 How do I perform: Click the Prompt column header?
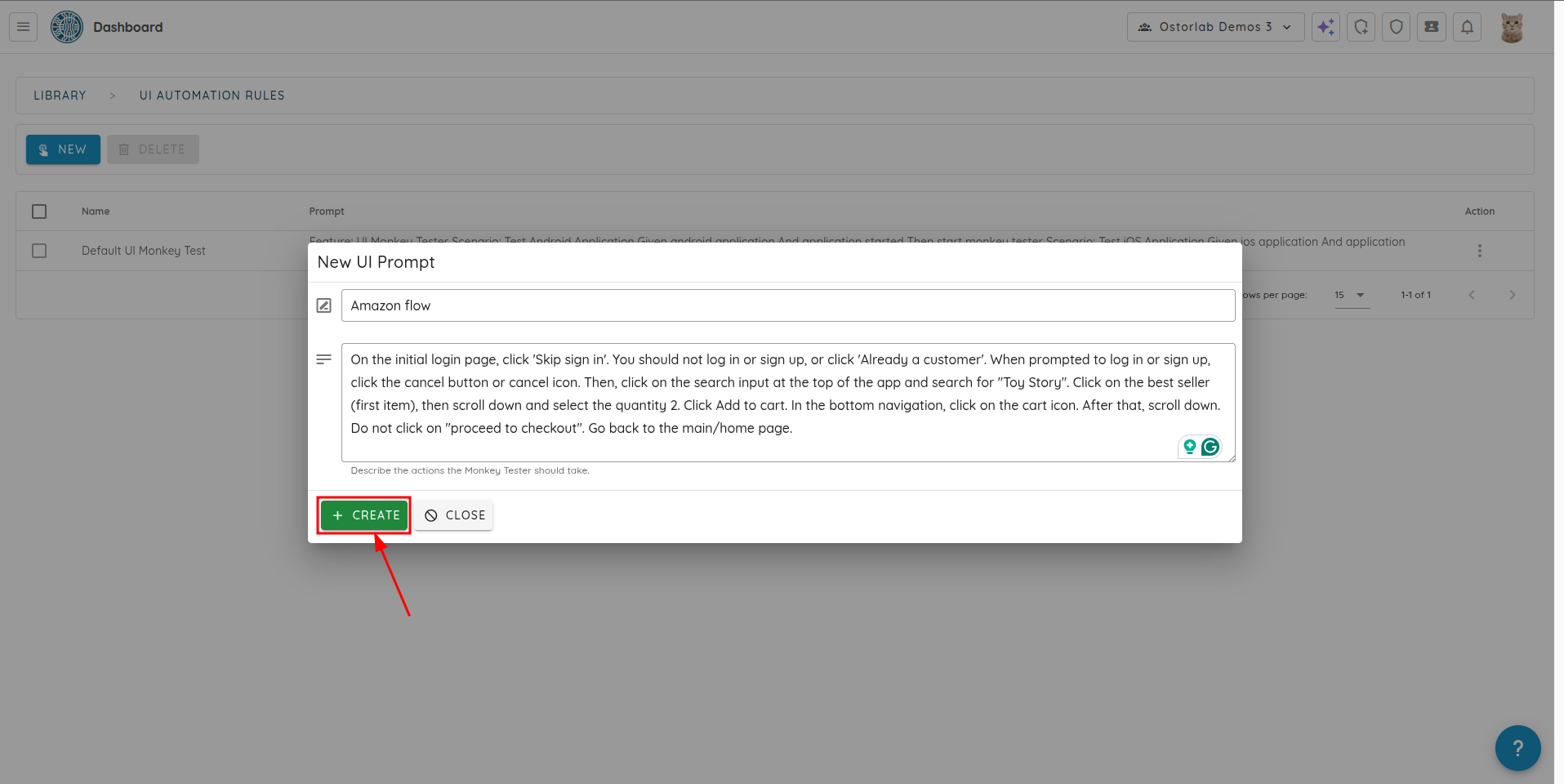[x=327, y=212]
